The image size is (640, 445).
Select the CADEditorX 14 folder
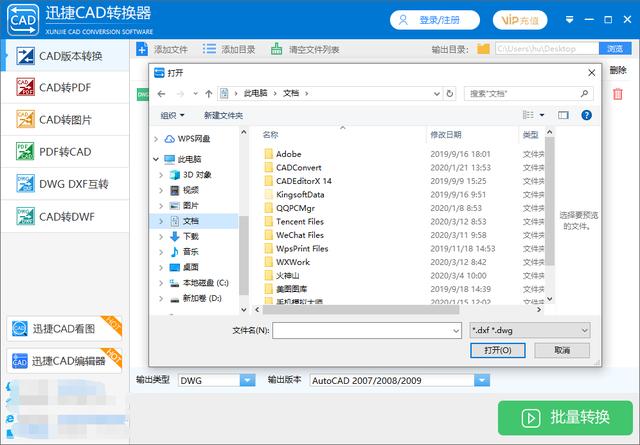coord(304,181)
